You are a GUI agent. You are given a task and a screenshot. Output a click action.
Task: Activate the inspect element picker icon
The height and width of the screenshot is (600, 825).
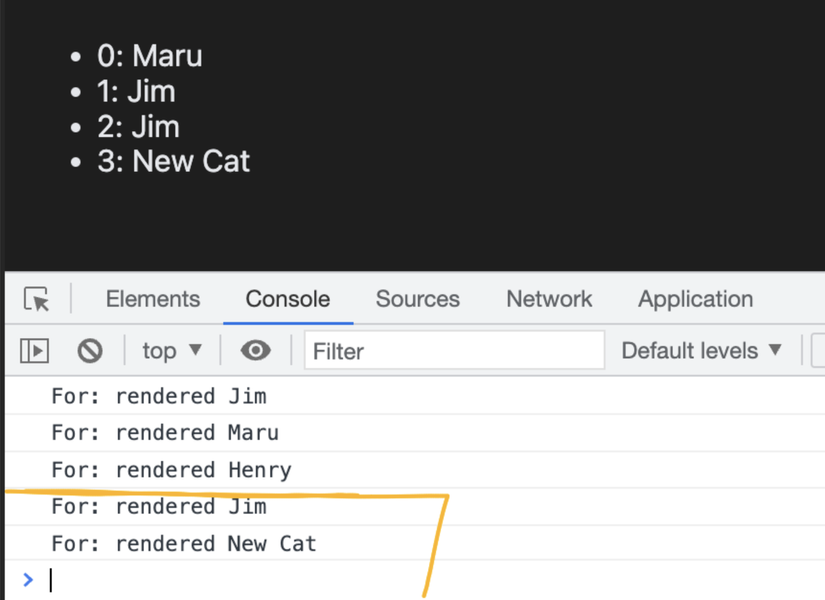point(37,299)
